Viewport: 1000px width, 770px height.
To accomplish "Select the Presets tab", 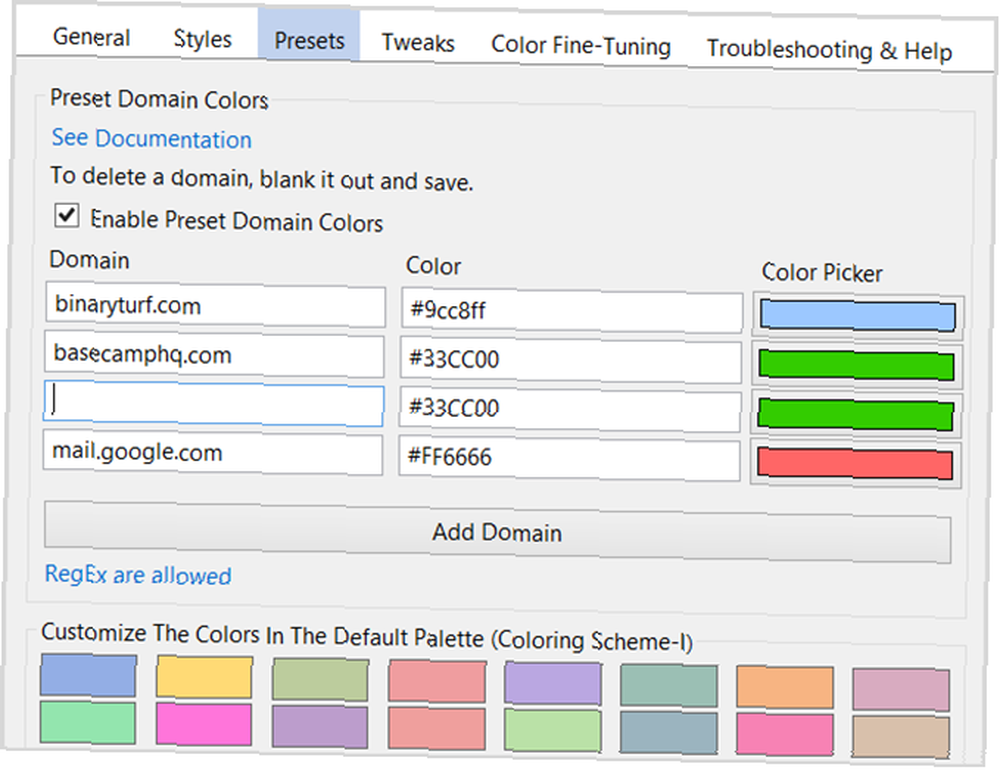I will click(309, 36).
